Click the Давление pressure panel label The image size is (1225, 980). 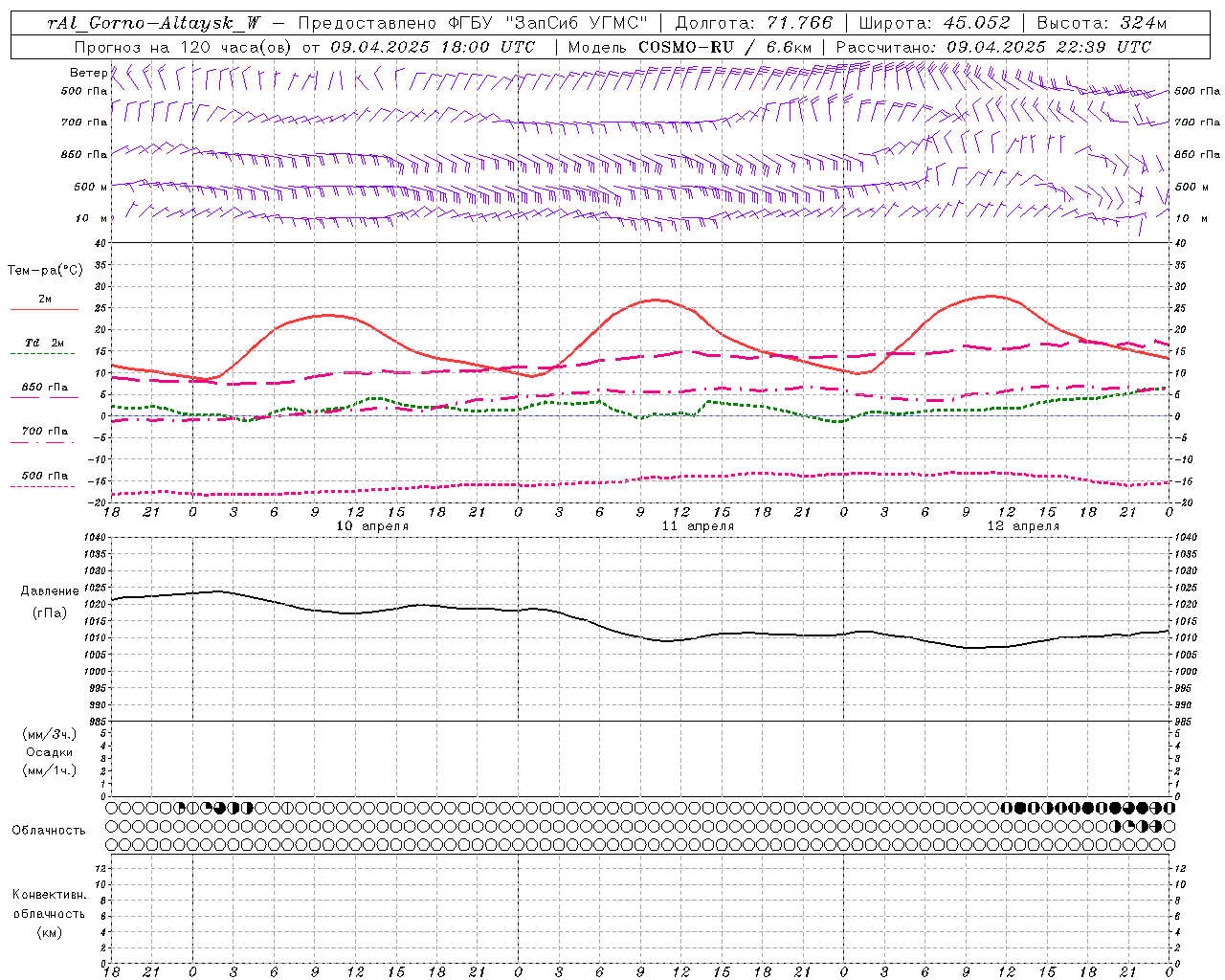click(50, 591)
